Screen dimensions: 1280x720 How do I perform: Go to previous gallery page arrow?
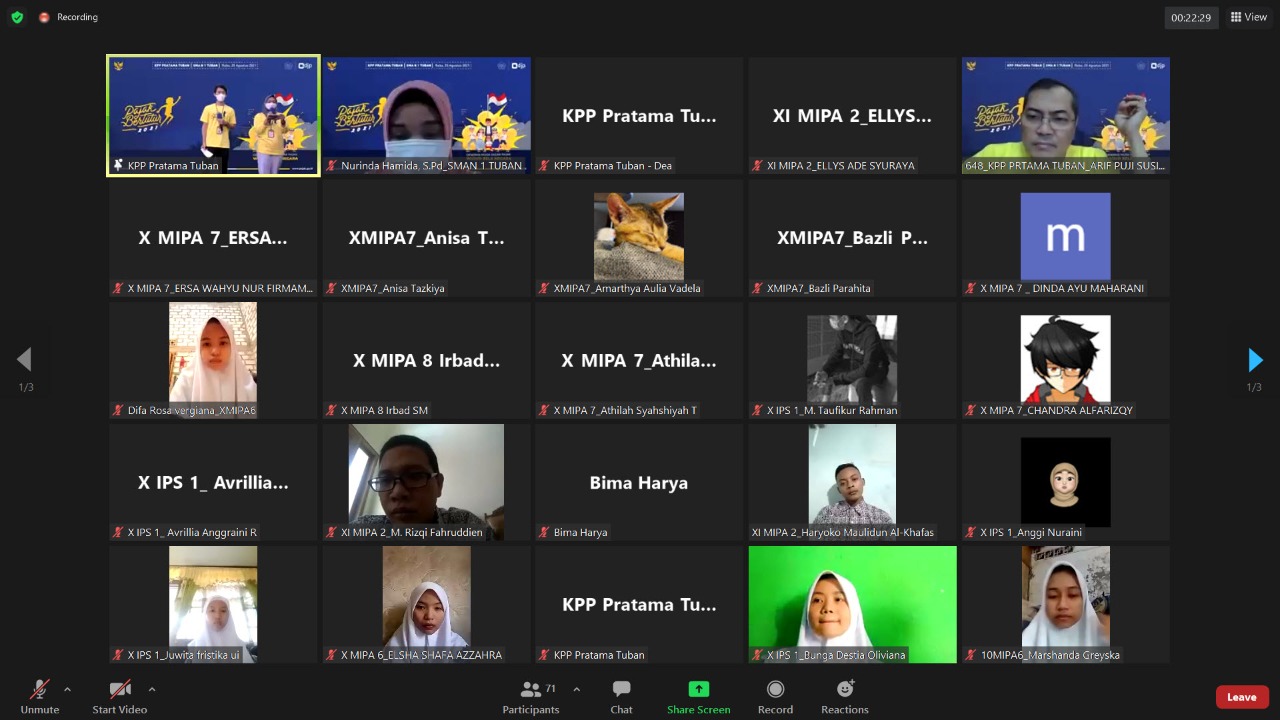coord(24,360)
